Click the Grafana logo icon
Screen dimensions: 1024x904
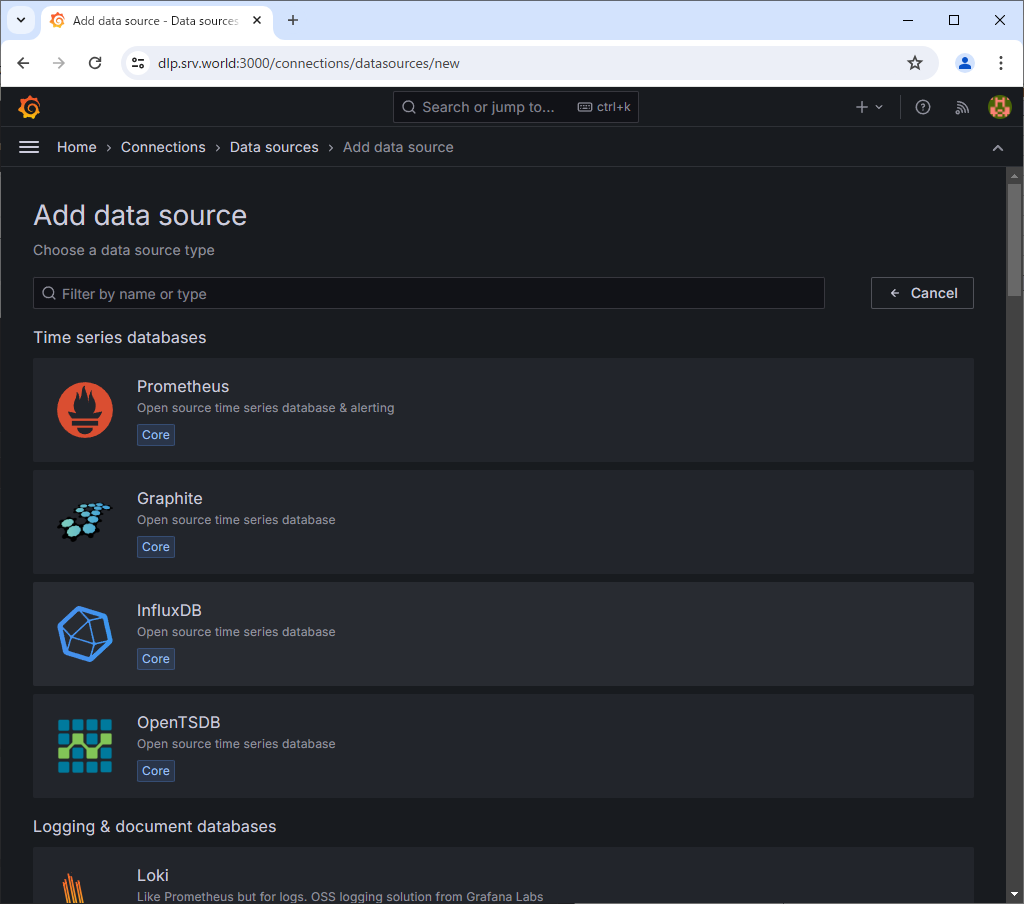point(29,107)
